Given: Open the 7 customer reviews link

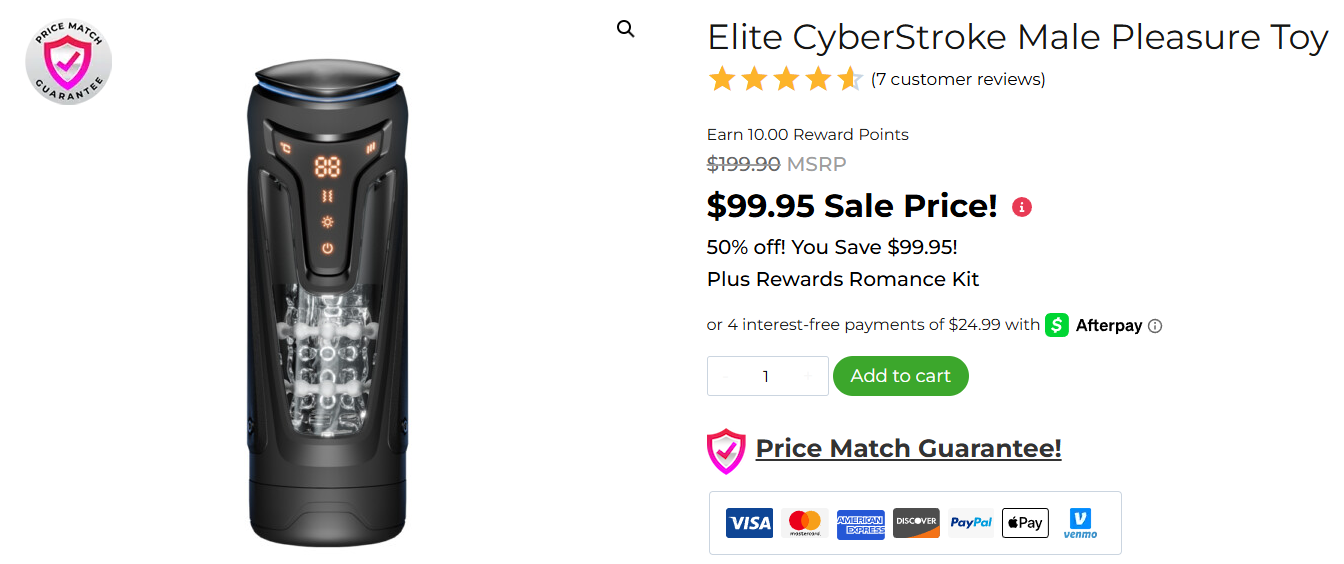Looking at the screenshot, I should [x=957, y=80].
